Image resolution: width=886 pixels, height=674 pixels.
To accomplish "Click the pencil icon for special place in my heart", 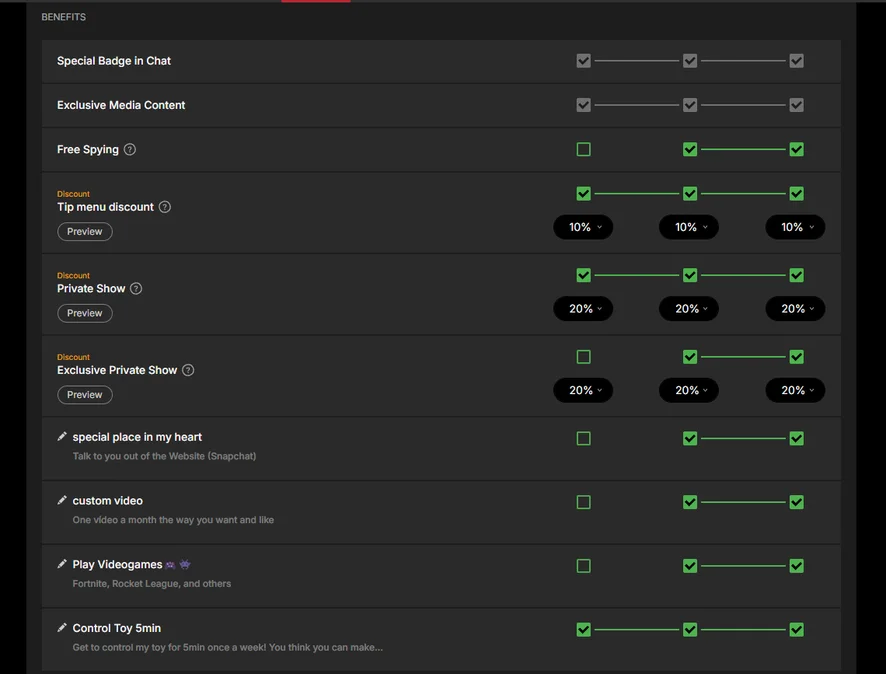I will [x=62, y=437].
